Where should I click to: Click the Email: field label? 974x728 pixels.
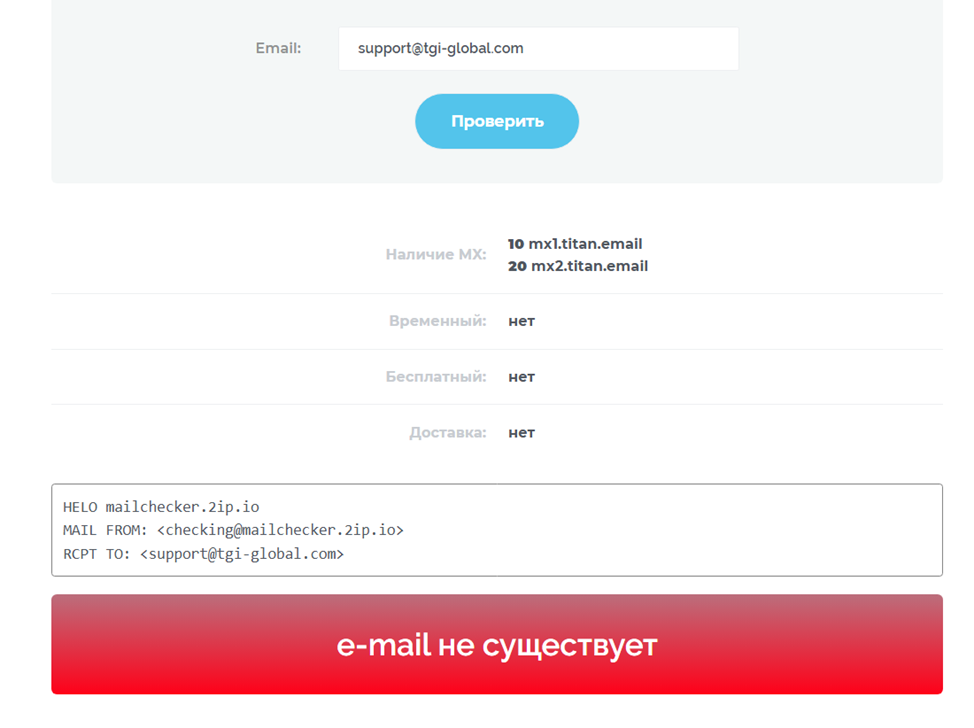click(278, 48)
